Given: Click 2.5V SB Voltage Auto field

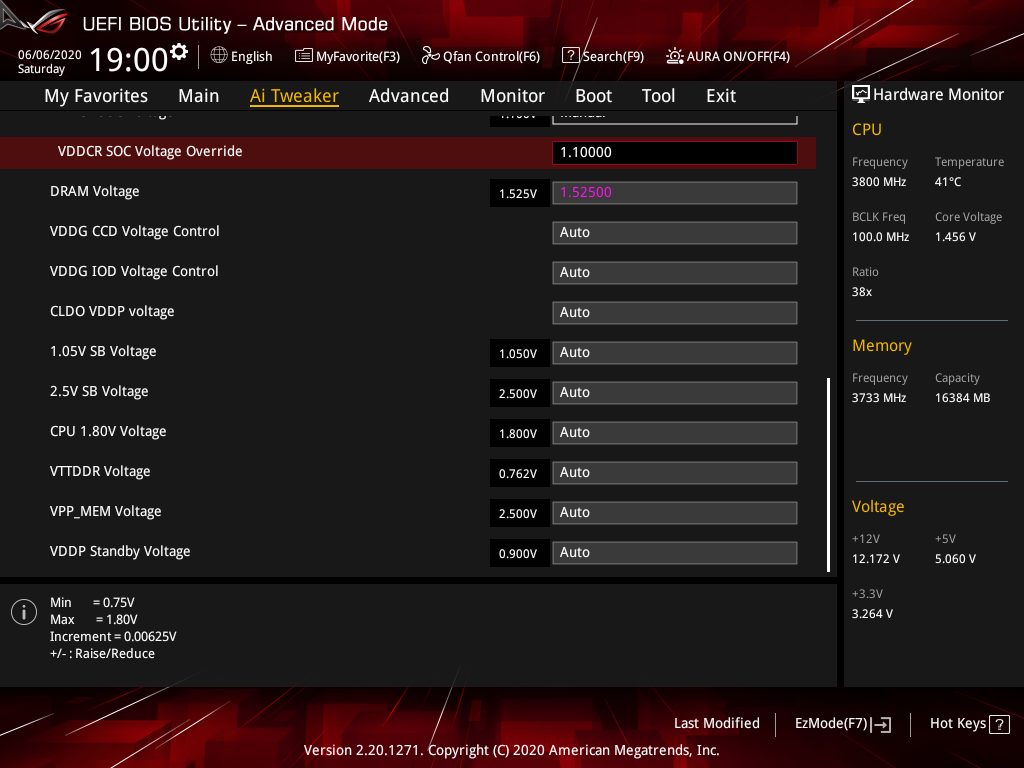Looking at the screenshot, I should pos(675,392).
